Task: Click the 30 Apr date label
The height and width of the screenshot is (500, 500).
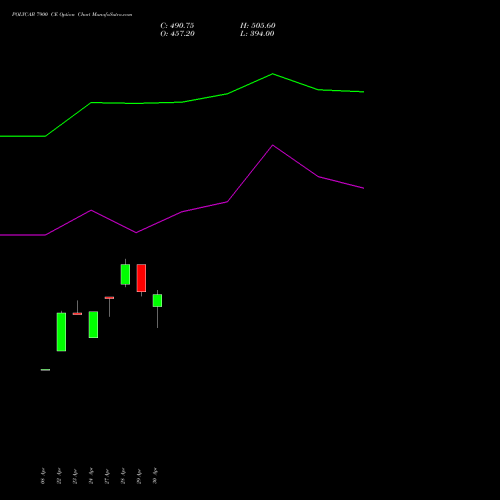Action: (155, 476)
